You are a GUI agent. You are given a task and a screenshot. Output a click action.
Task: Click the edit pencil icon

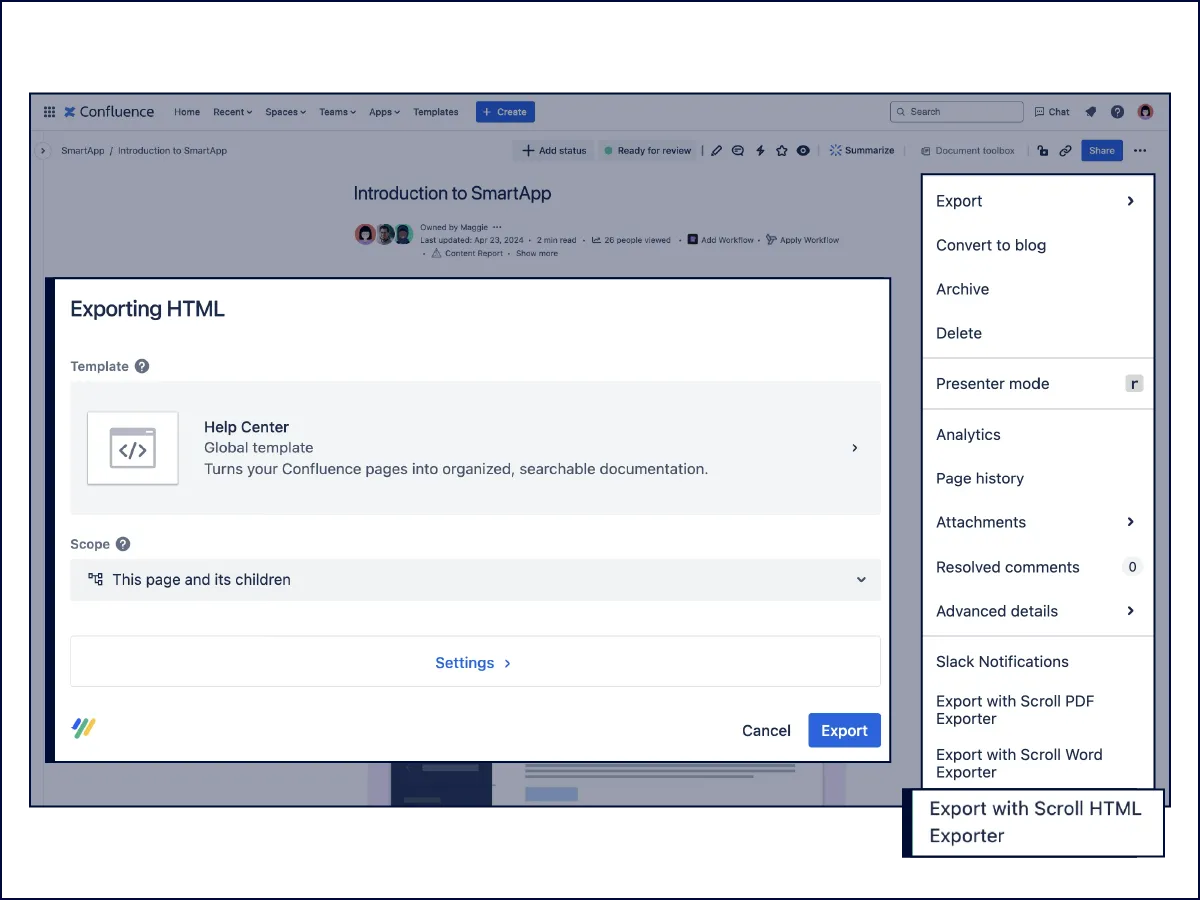coord(716,151)
